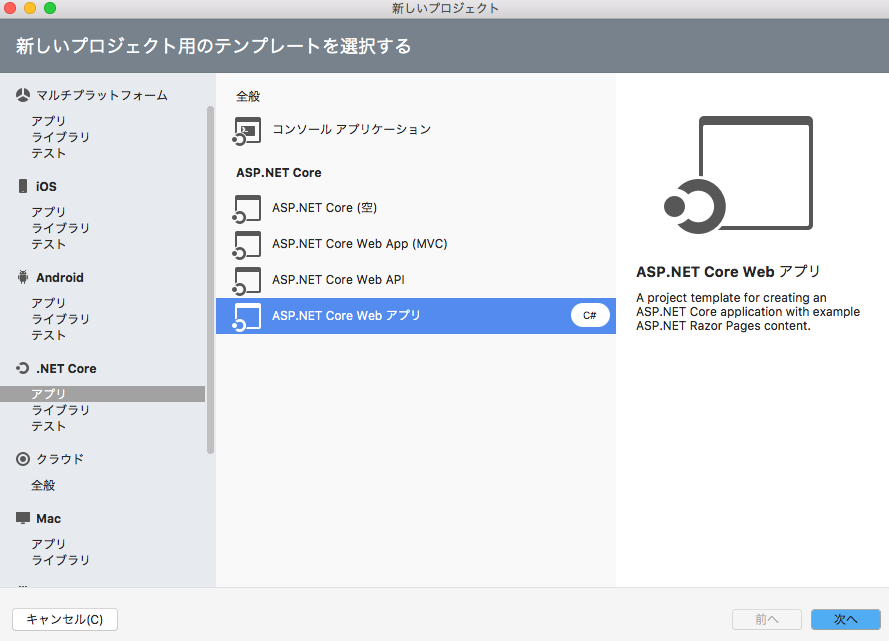Open マルチプラットフォーム category header
The height and width of the screenshot is (641, 889).
pos(102,95)
